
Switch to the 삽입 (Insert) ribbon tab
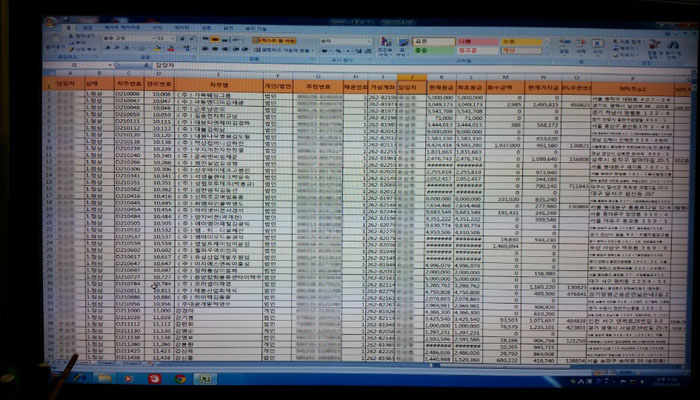click(88, 28)
